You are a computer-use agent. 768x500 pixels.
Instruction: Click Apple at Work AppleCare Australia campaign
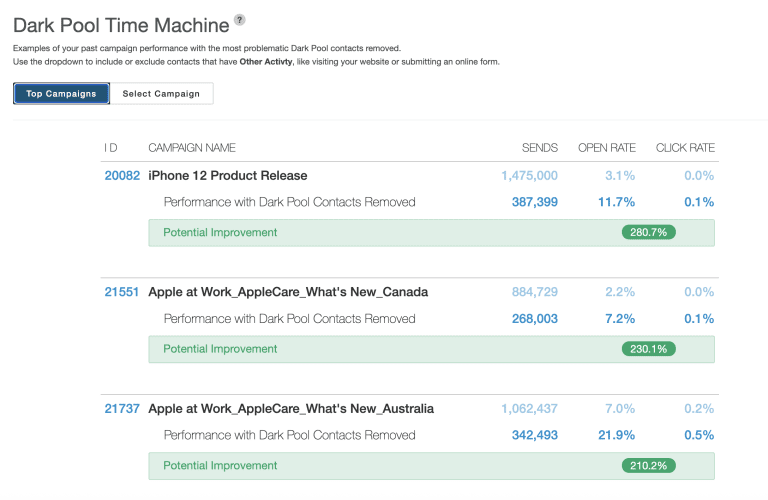pos(291,409)
